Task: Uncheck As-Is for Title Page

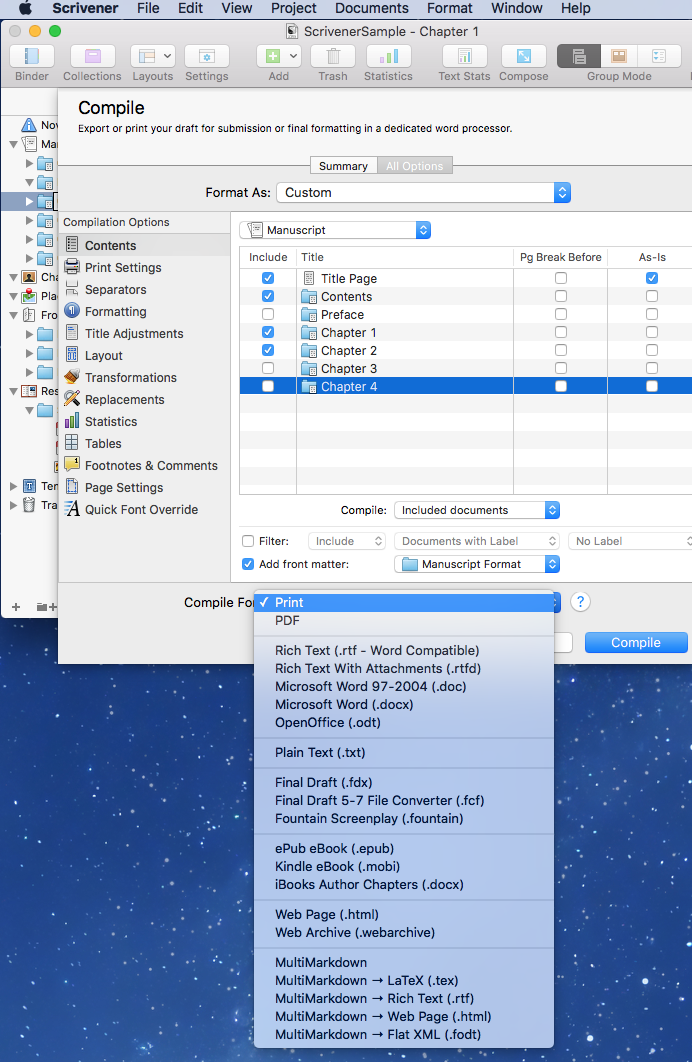Action: tap(651, 278)
